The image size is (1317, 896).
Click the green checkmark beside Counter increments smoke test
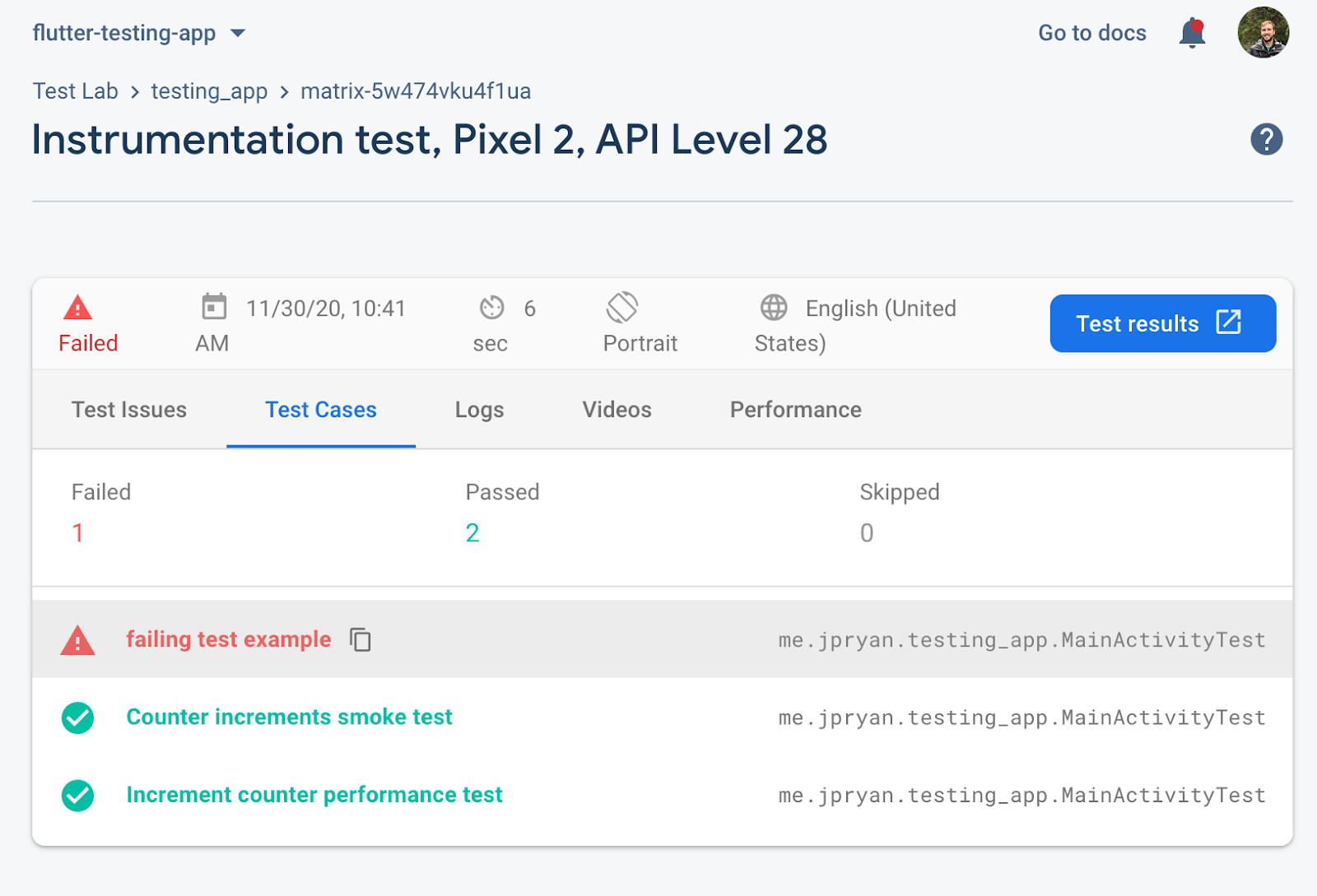(77, 717)
